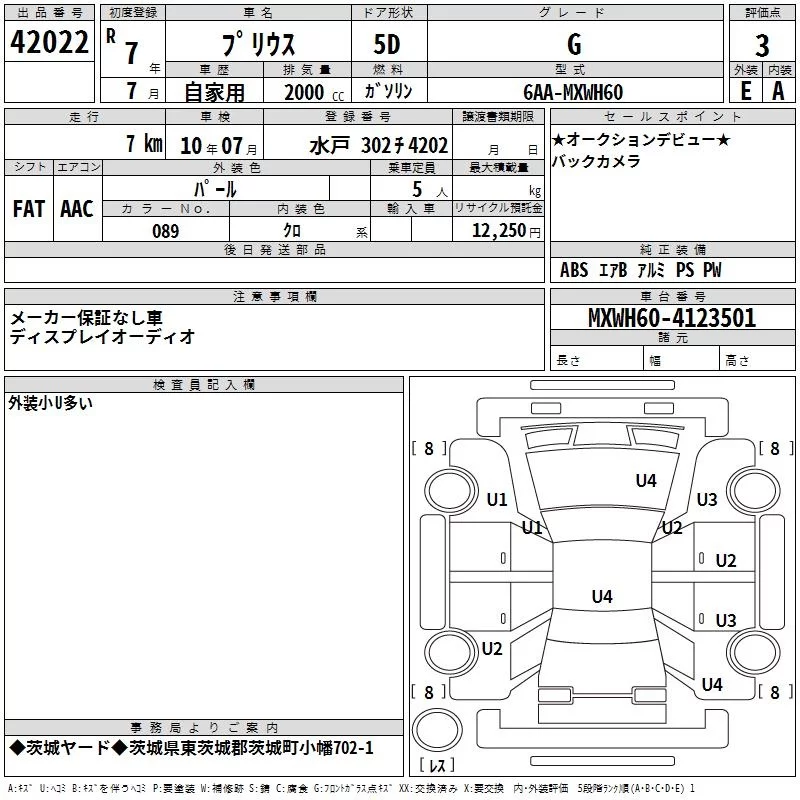Click the 検査員記入欄 section header
Image resolution: width=800 pixels, height=800 pixels.
204,385
